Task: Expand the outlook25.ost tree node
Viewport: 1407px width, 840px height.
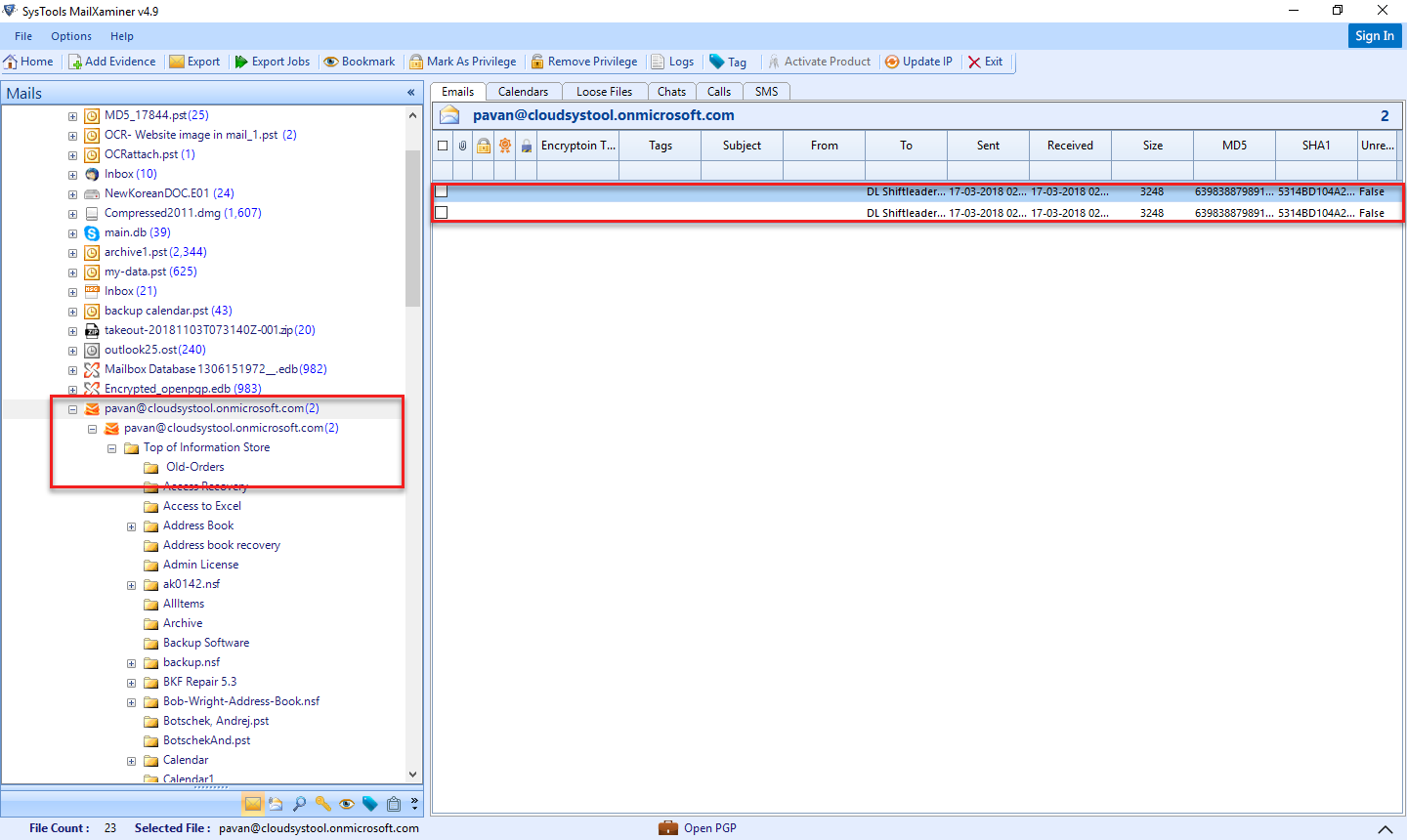Action: coord(72,351)
